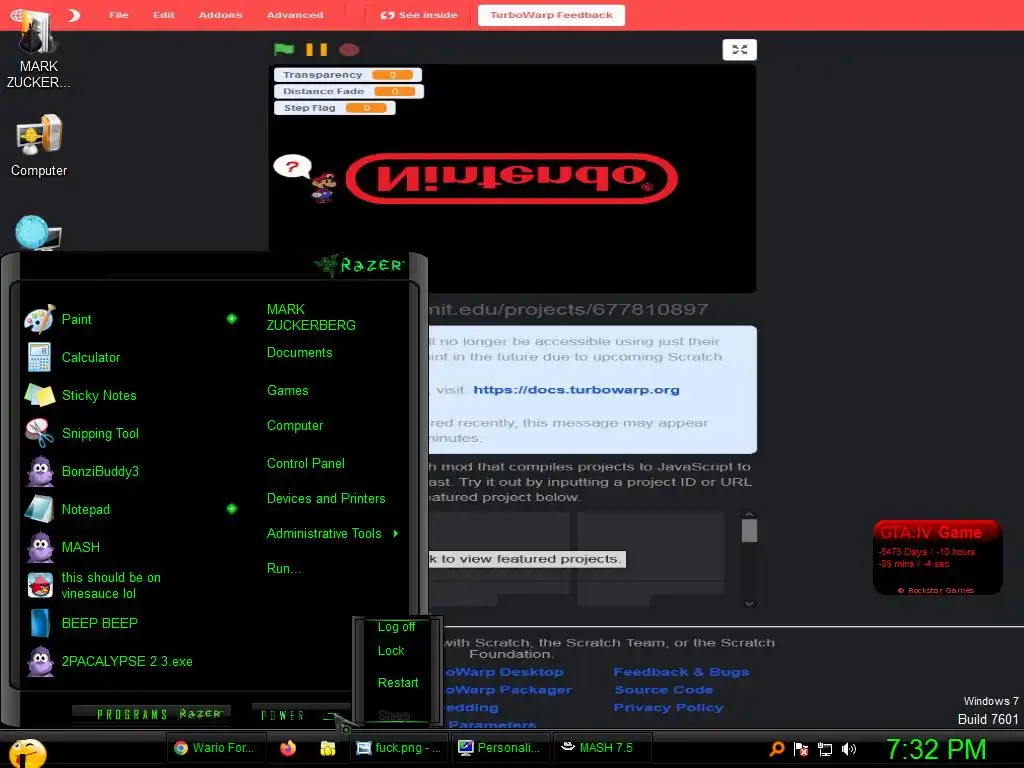
Task: Toggle the TurboWarp dark mode moon icon
Action: [73, 14]
